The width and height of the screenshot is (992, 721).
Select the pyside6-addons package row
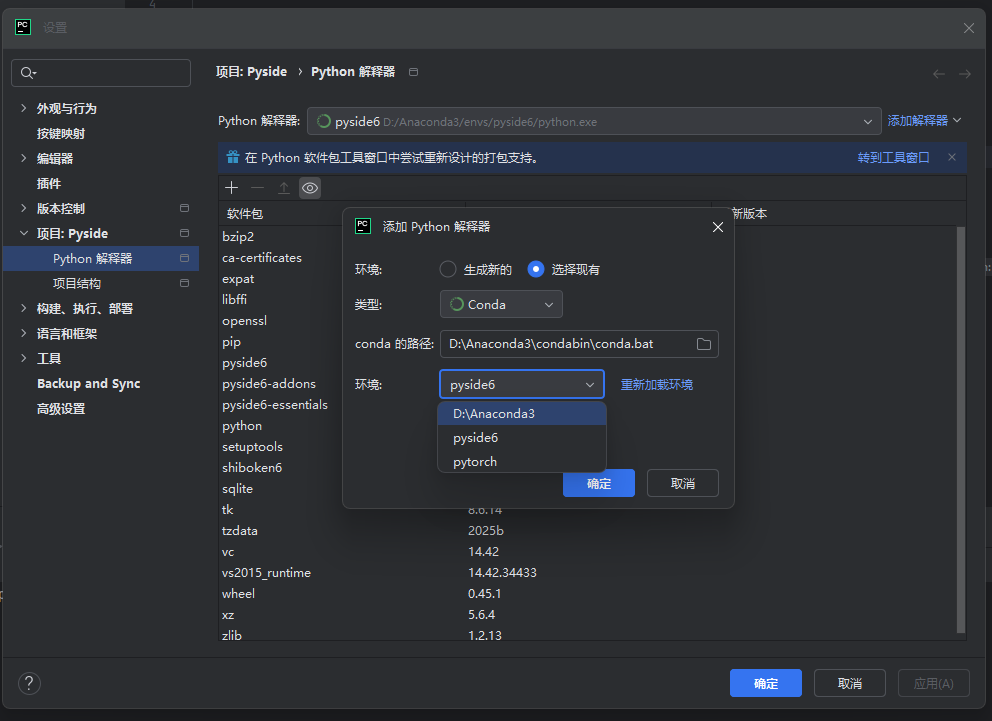[x=269, y=384]
